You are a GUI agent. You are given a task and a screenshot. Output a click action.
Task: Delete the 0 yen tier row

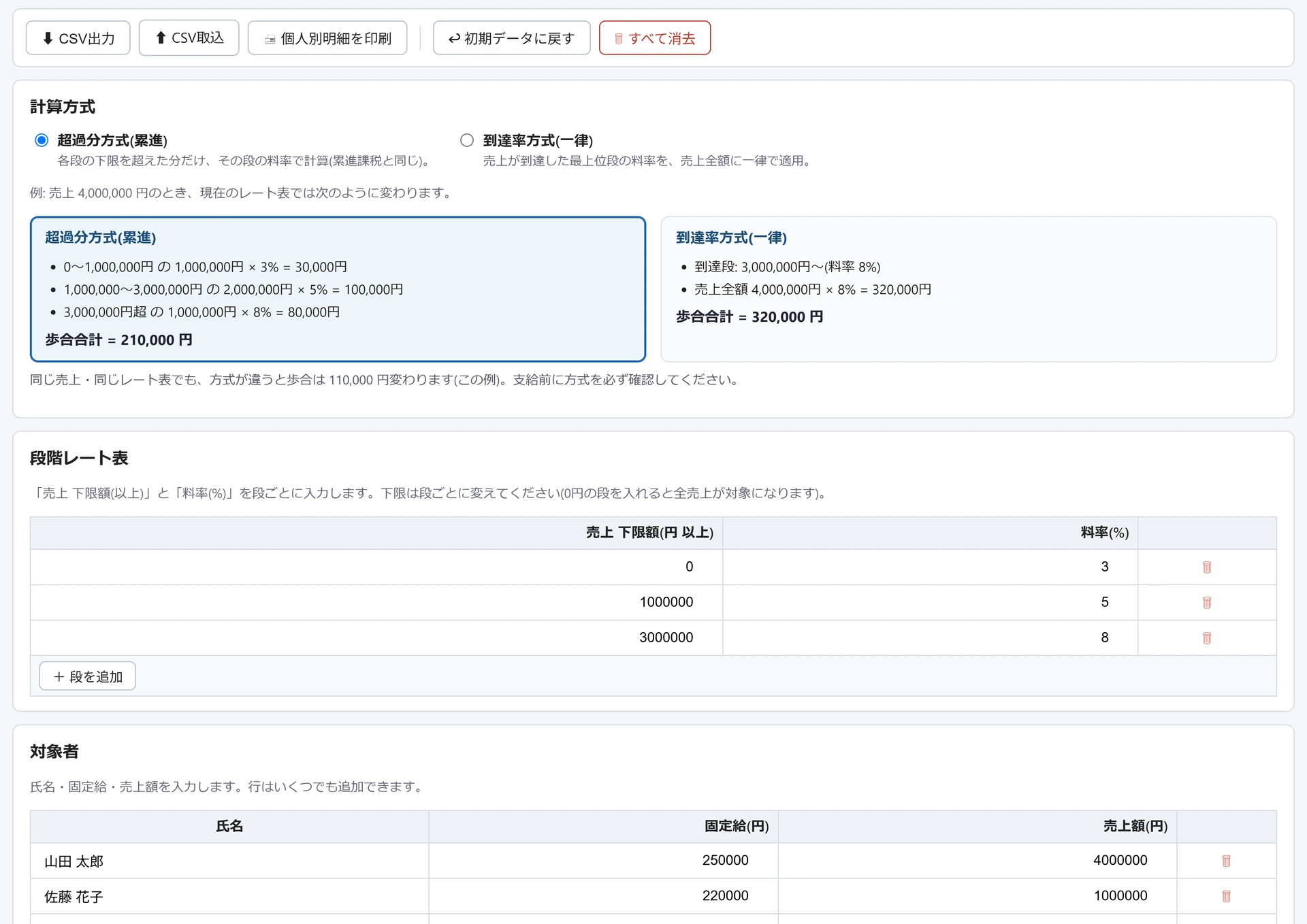coord(1207,567)
